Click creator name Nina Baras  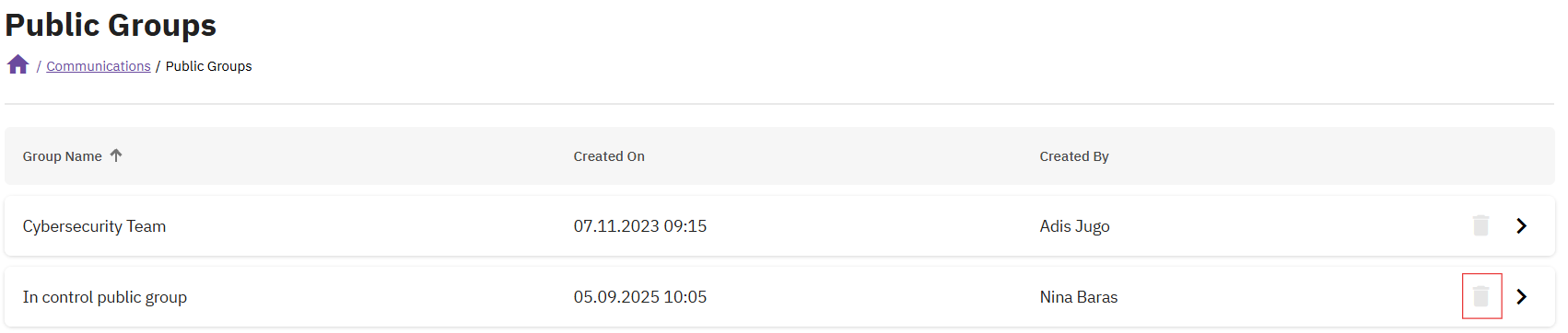point(1079,297)
